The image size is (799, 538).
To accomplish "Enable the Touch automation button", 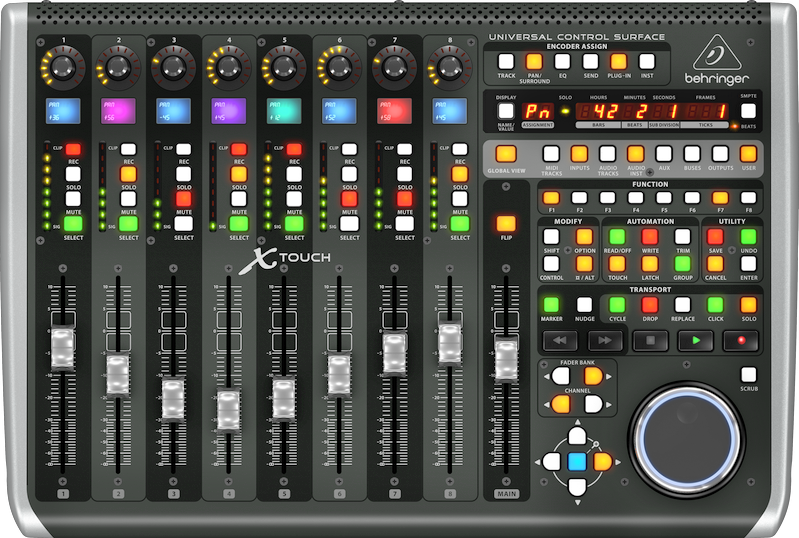I will click(x=617, y=264).
